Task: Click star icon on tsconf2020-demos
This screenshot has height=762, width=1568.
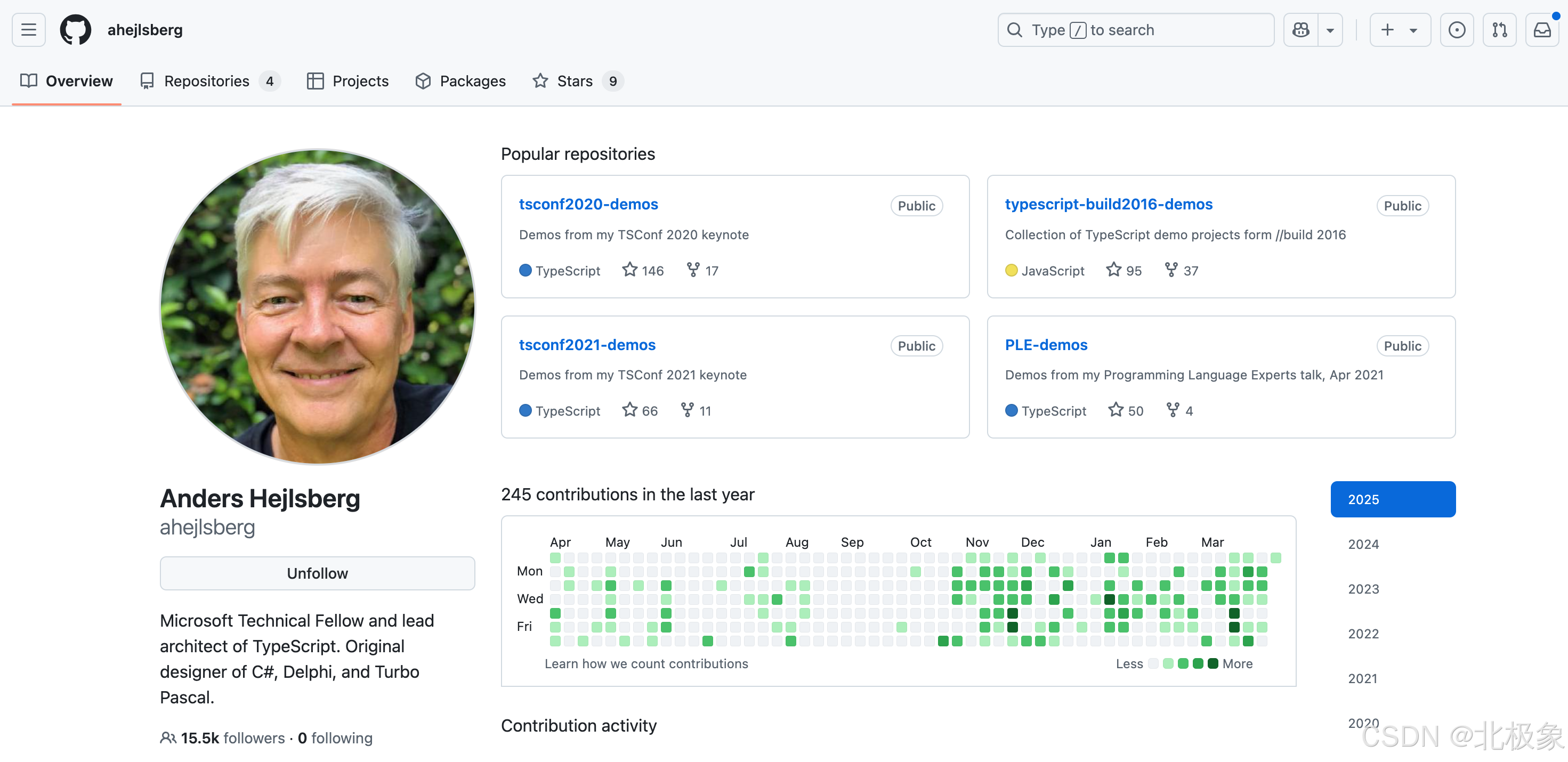Action: (629, 270)
